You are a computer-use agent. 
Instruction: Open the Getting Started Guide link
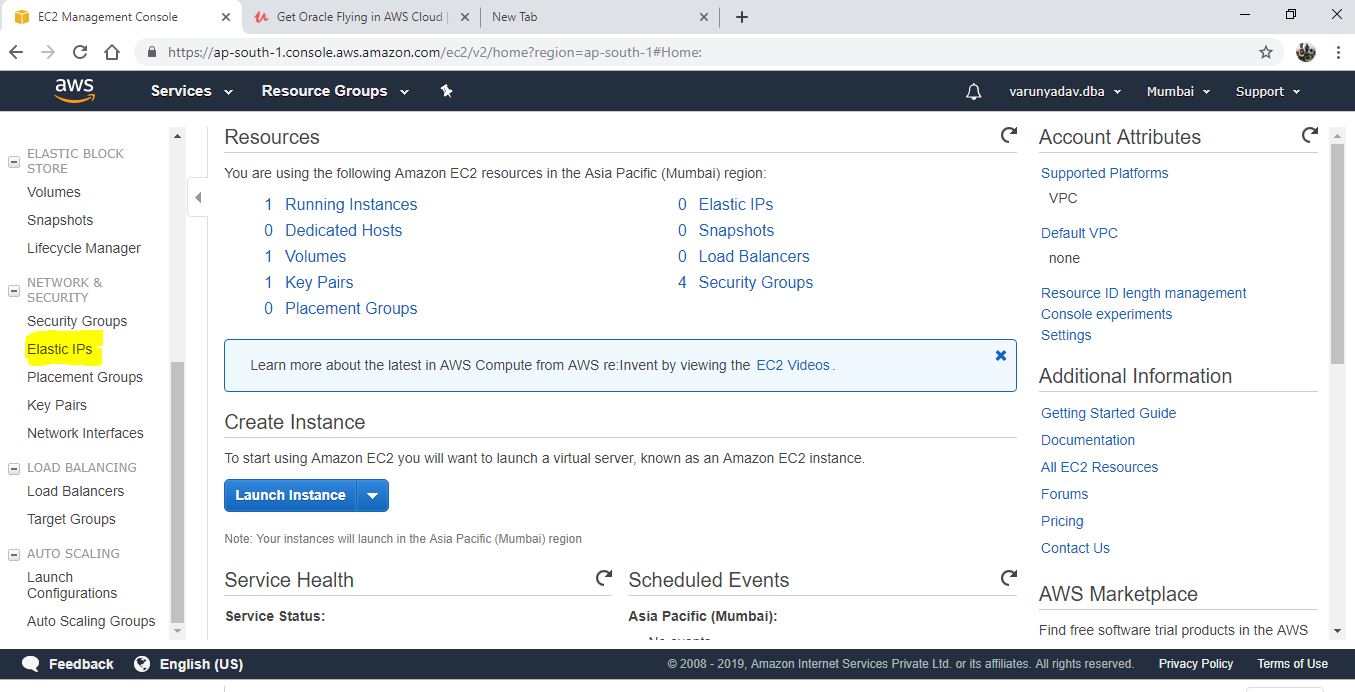(1108, 413)
